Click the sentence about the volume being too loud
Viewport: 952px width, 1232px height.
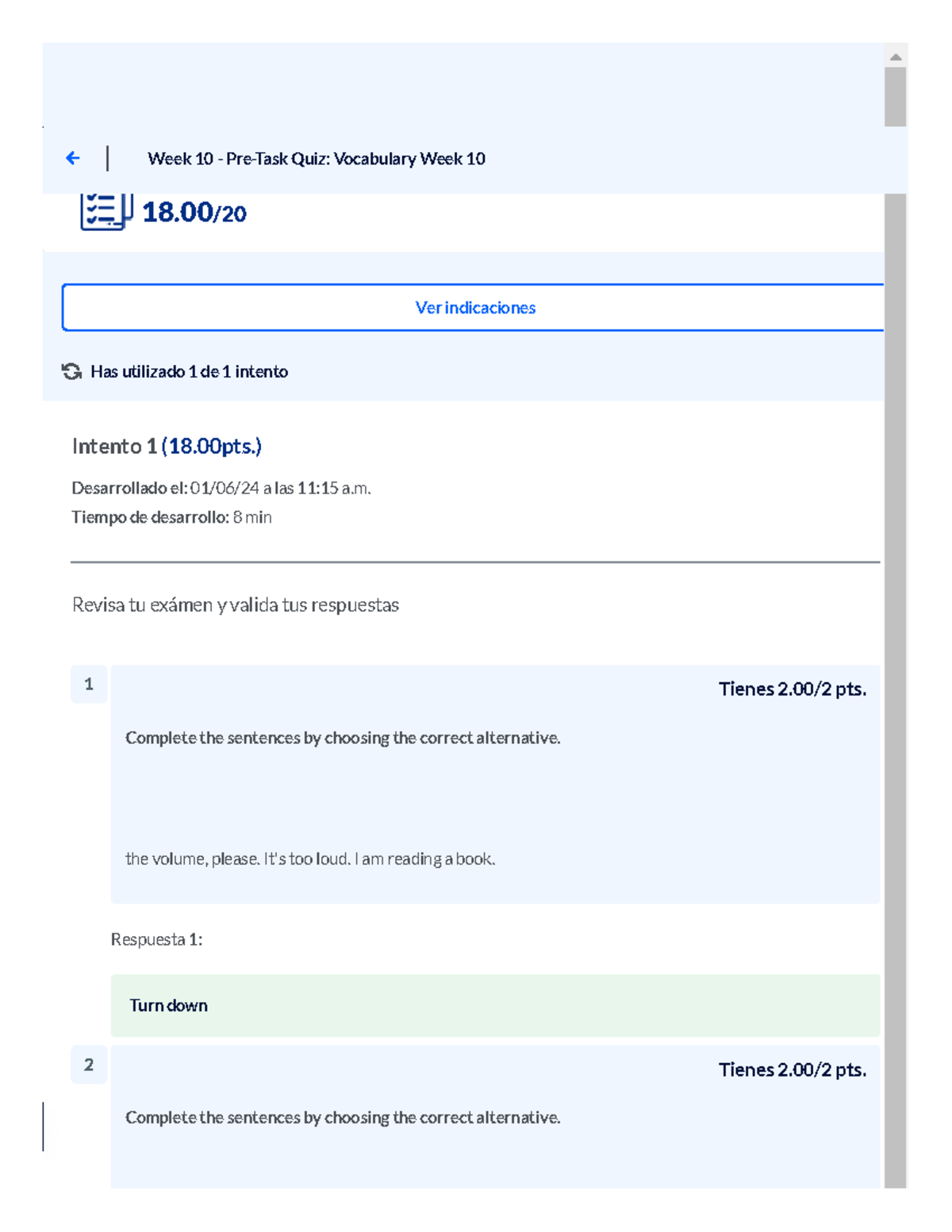pyautogui.click(x=310, y=858)
